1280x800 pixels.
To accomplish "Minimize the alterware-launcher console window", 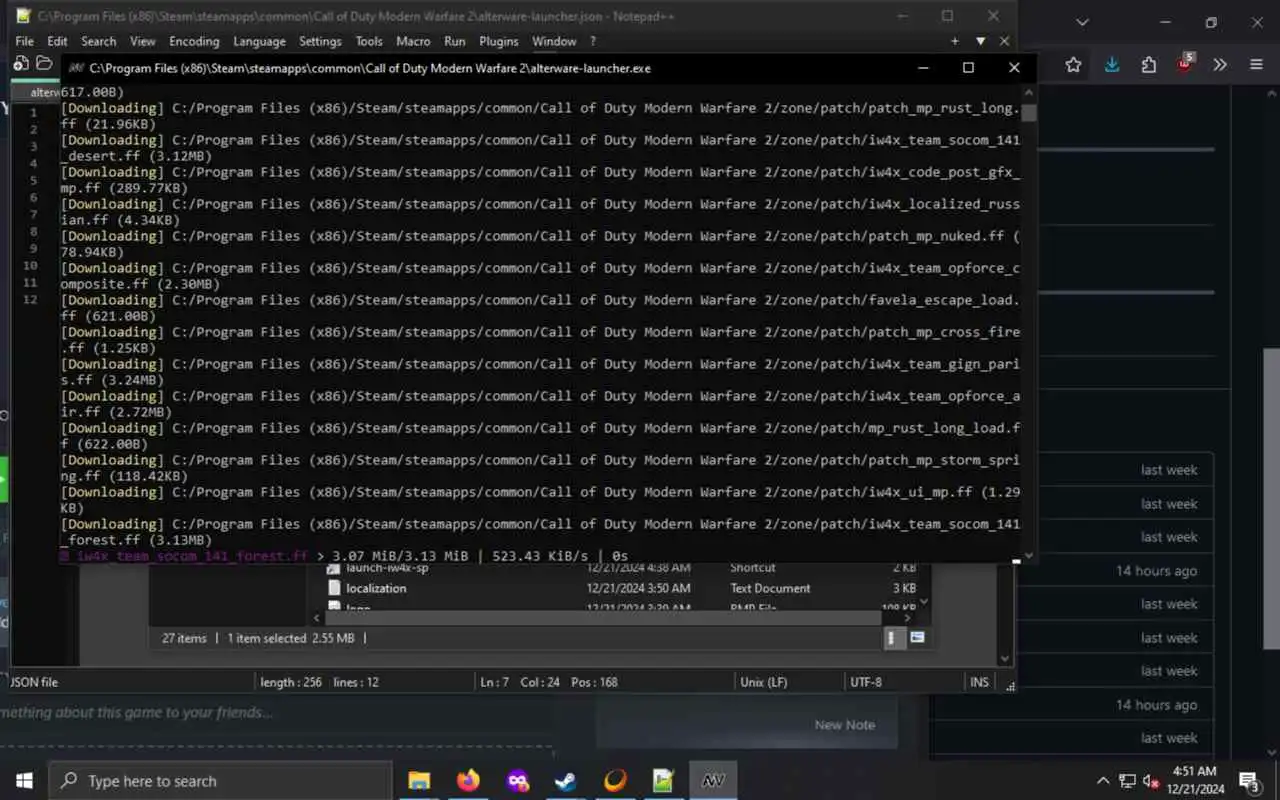I will tap(923, 68).
